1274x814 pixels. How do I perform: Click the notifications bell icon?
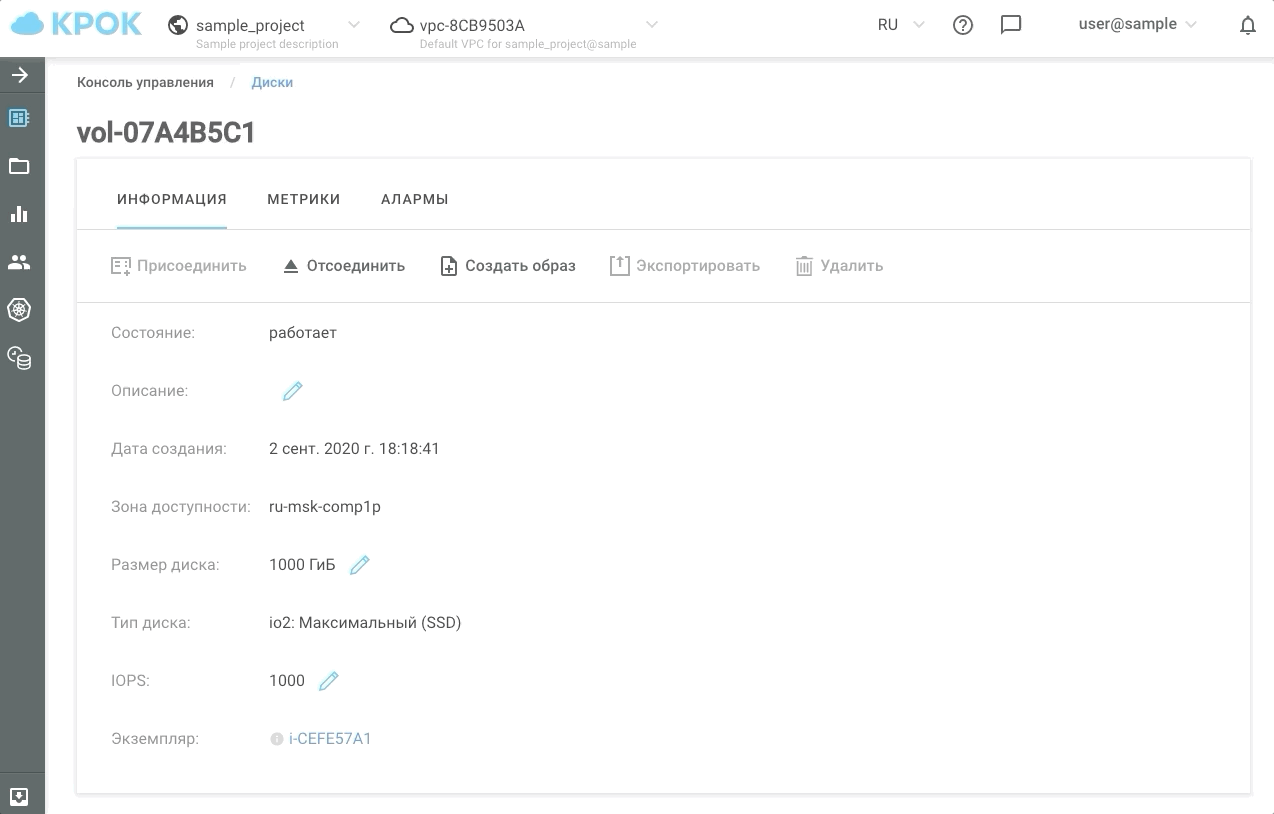click(1247, 26)
